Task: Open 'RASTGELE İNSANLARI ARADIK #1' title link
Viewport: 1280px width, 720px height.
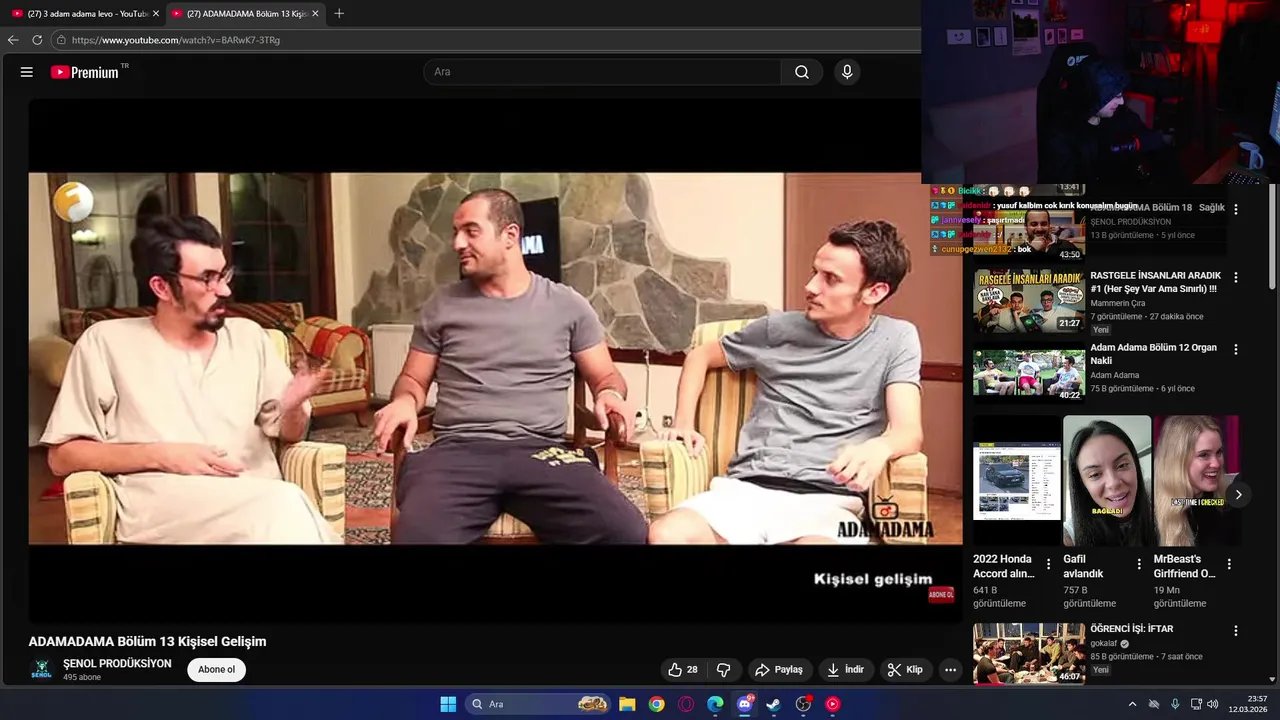Action: (x=1155, y=282)
